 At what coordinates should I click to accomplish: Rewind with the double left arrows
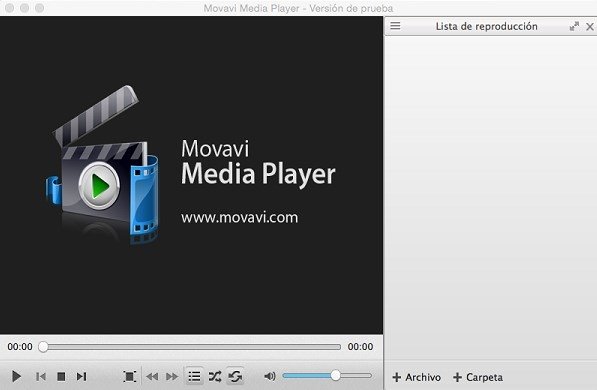click(x=152, y=377)
